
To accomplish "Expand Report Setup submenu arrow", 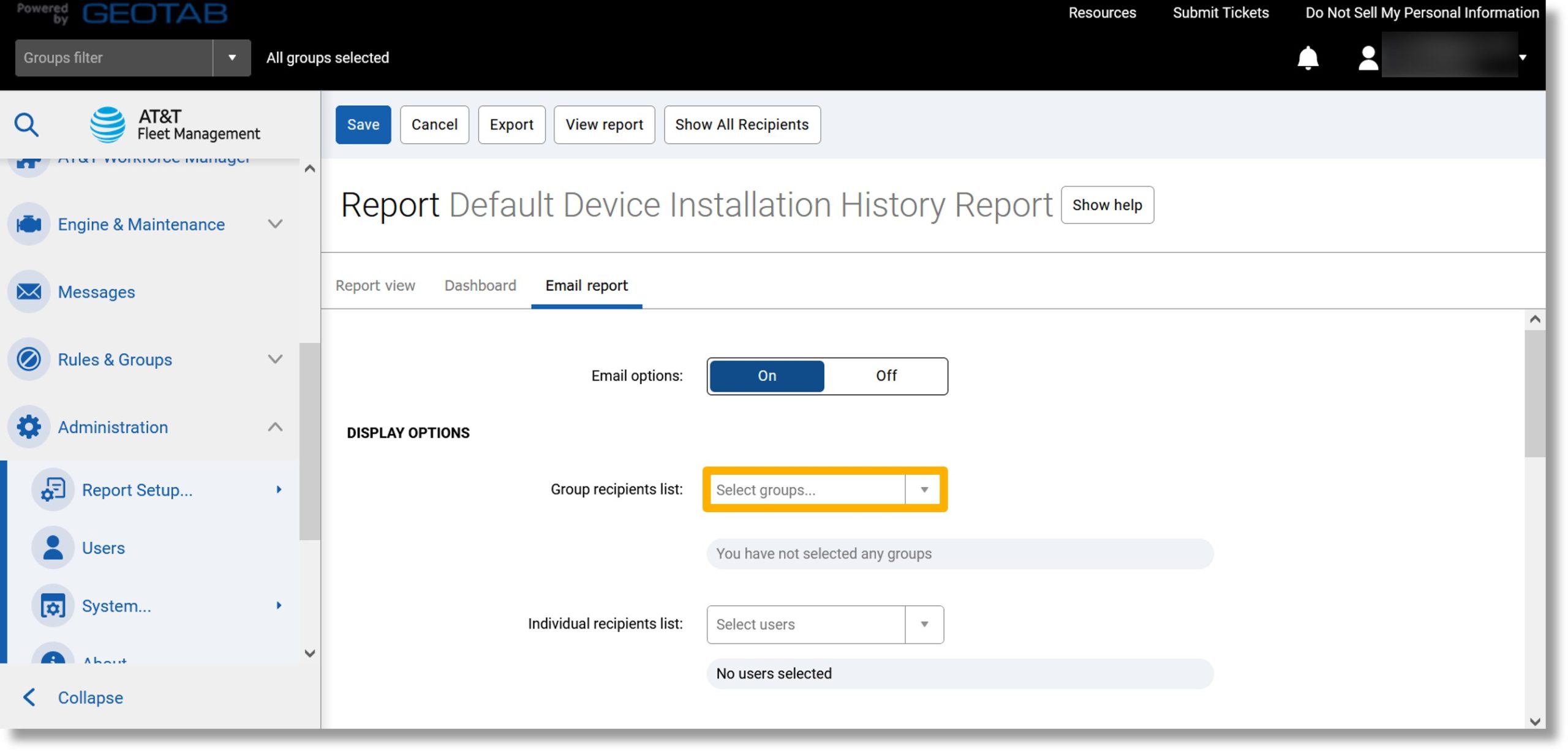I will click(279, 489).
